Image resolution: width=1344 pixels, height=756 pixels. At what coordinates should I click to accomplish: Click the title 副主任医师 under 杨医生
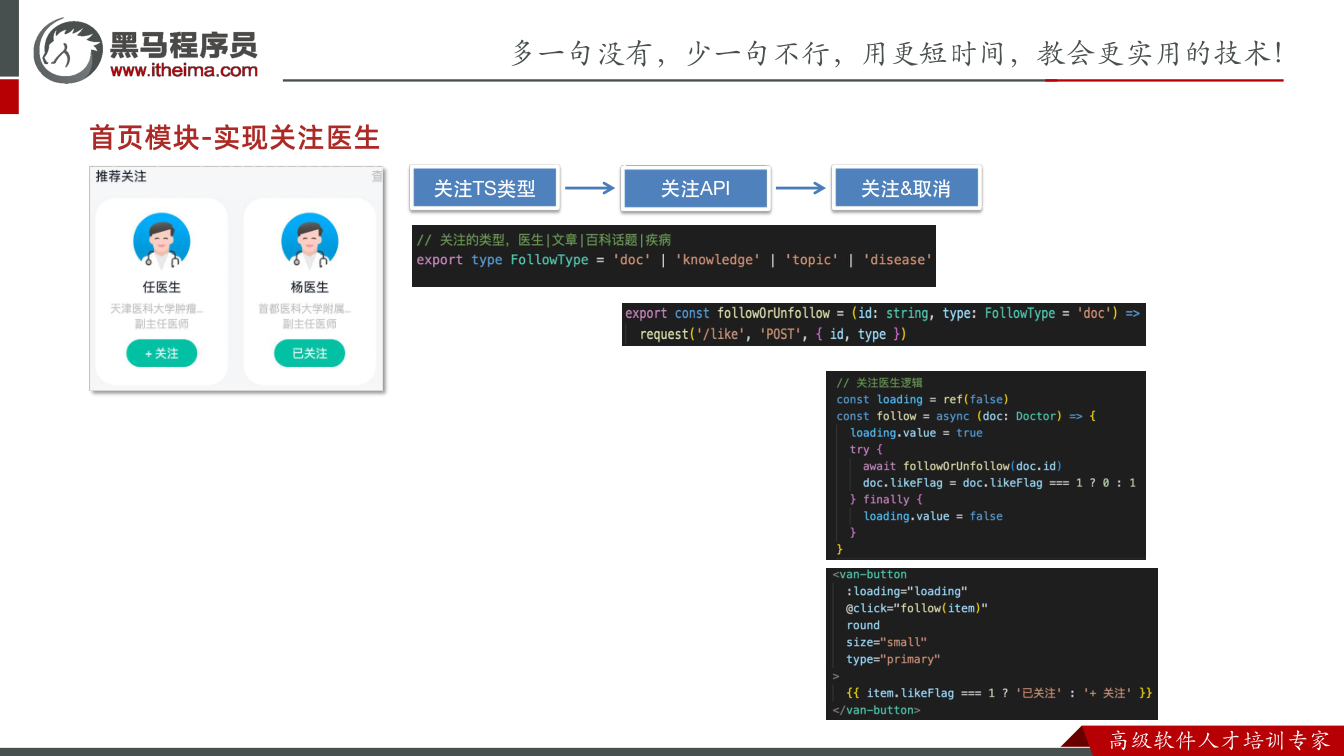tap(310, 324)
